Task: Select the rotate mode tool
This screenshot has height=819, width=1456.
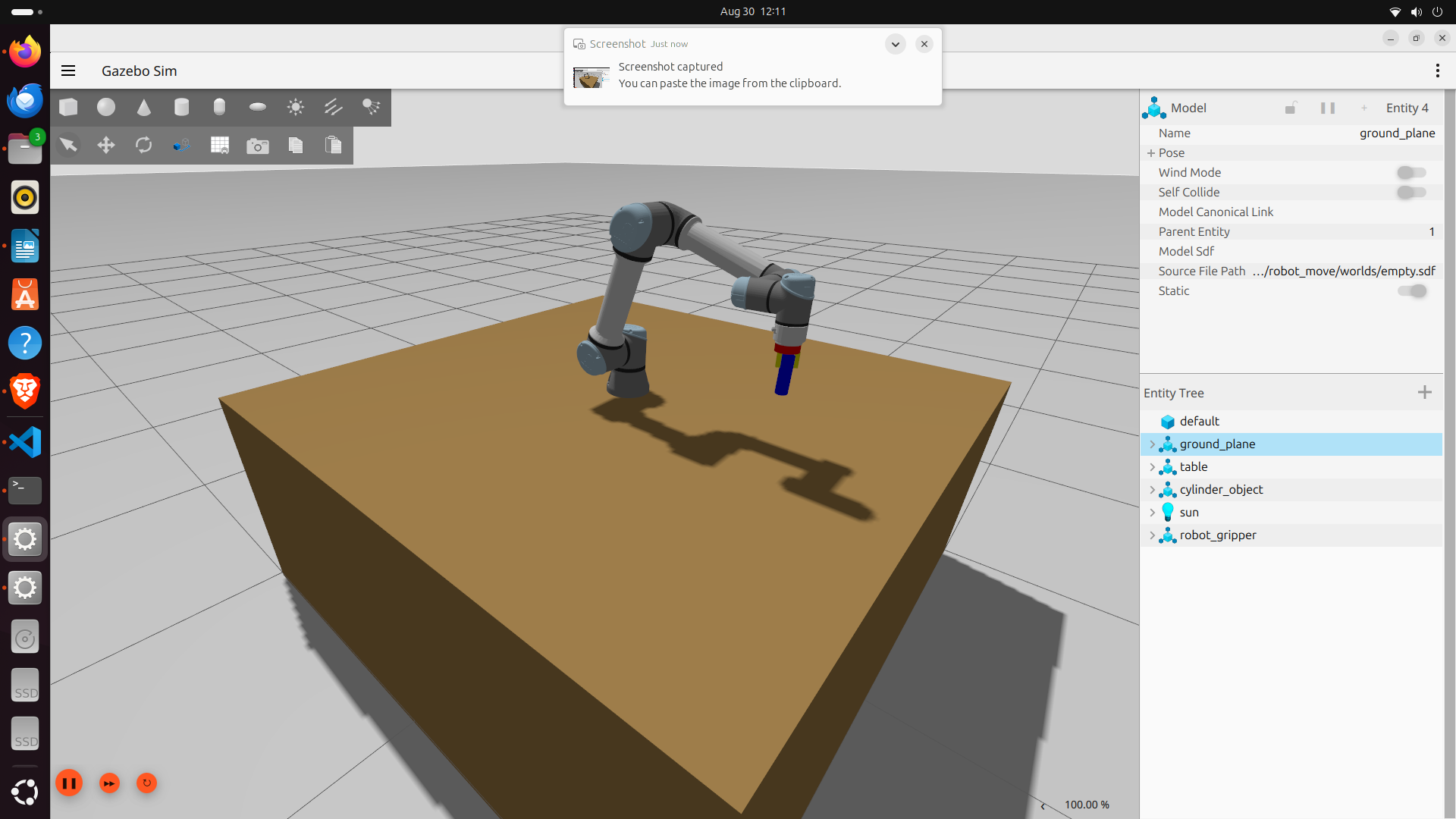Action: [144, 145]
